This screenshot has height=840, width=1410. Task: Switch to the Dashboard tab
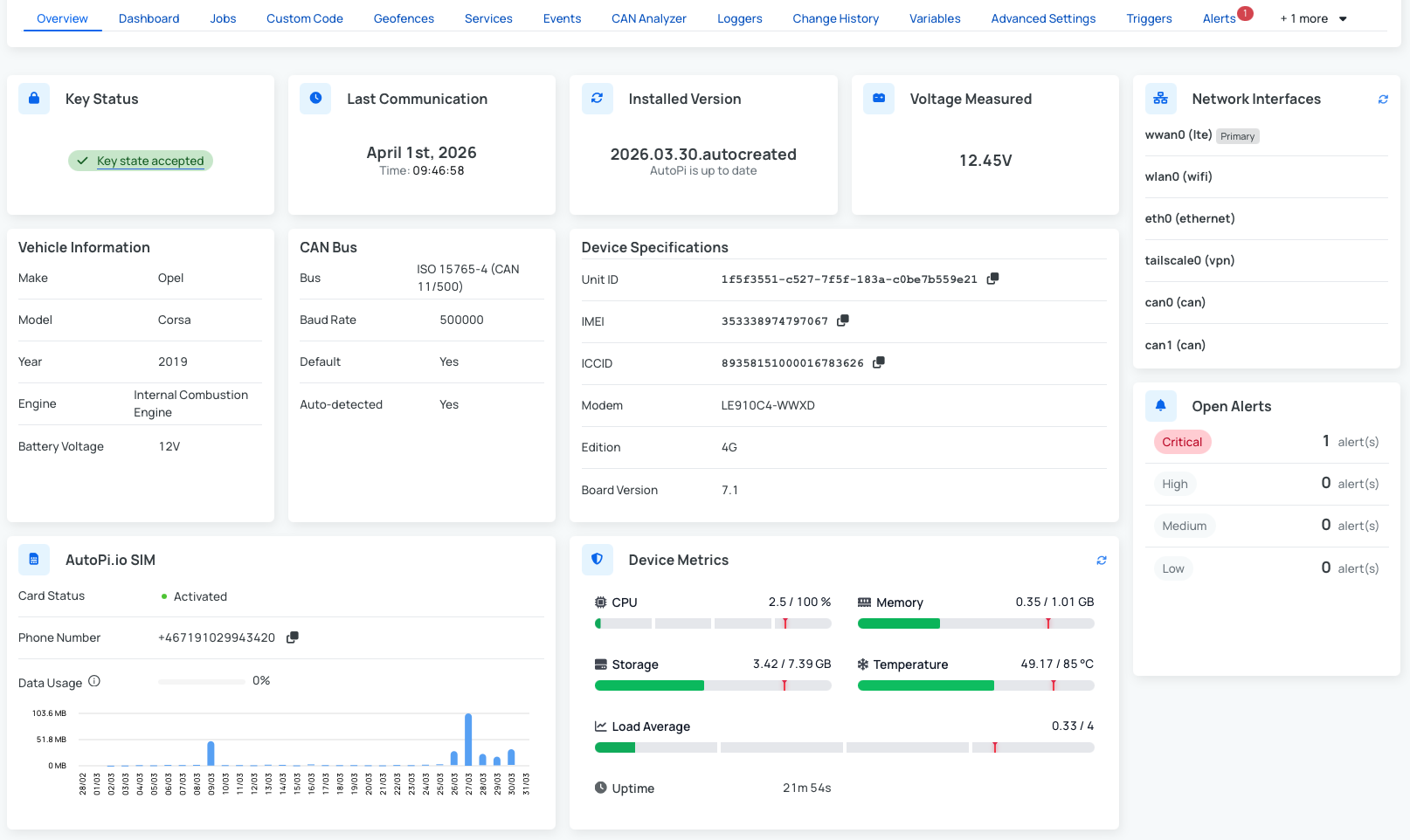pyautogui.click(x=149, y=18)
